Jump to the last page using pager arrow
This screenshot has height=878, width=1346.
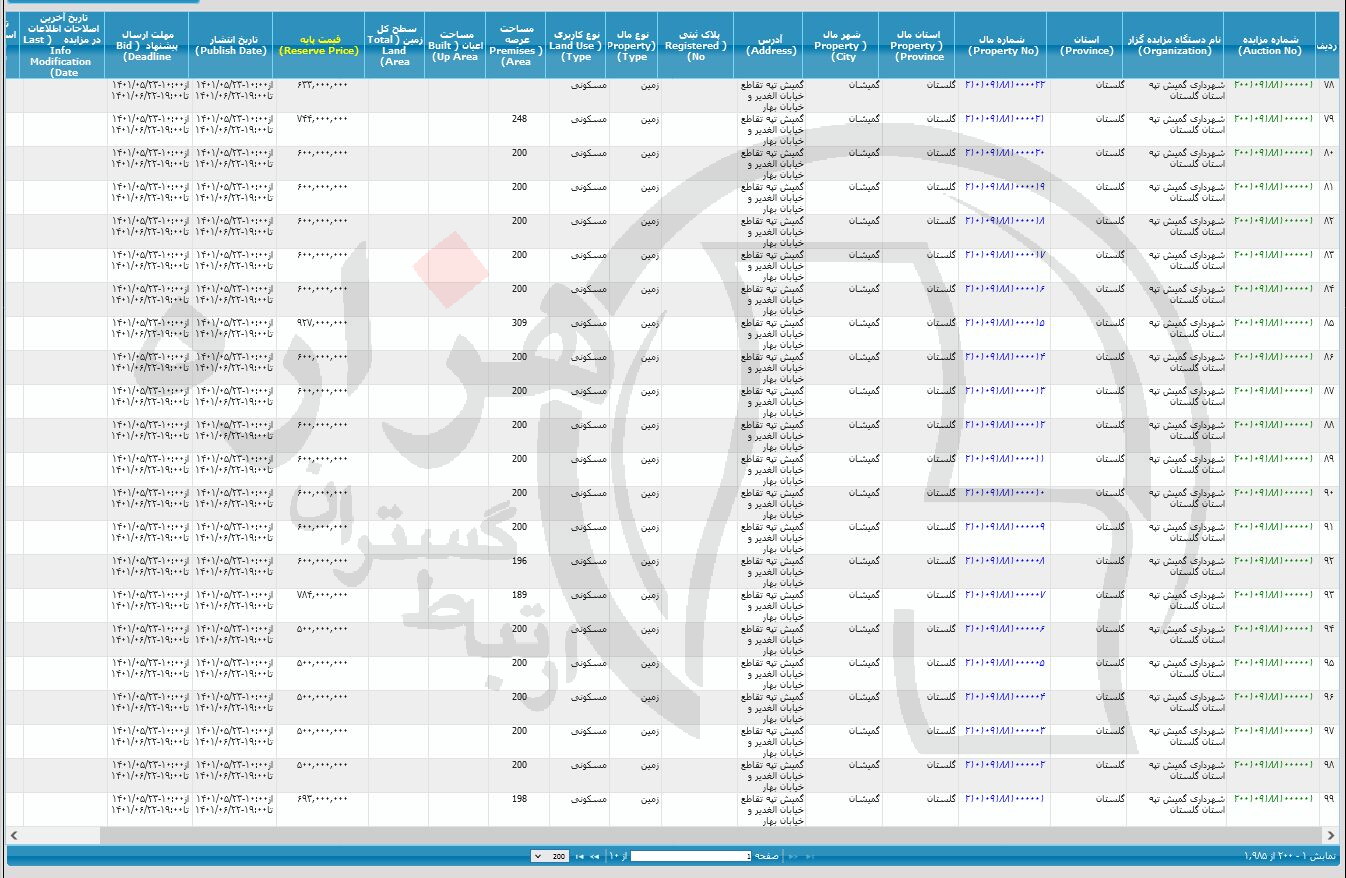[581, 856]
